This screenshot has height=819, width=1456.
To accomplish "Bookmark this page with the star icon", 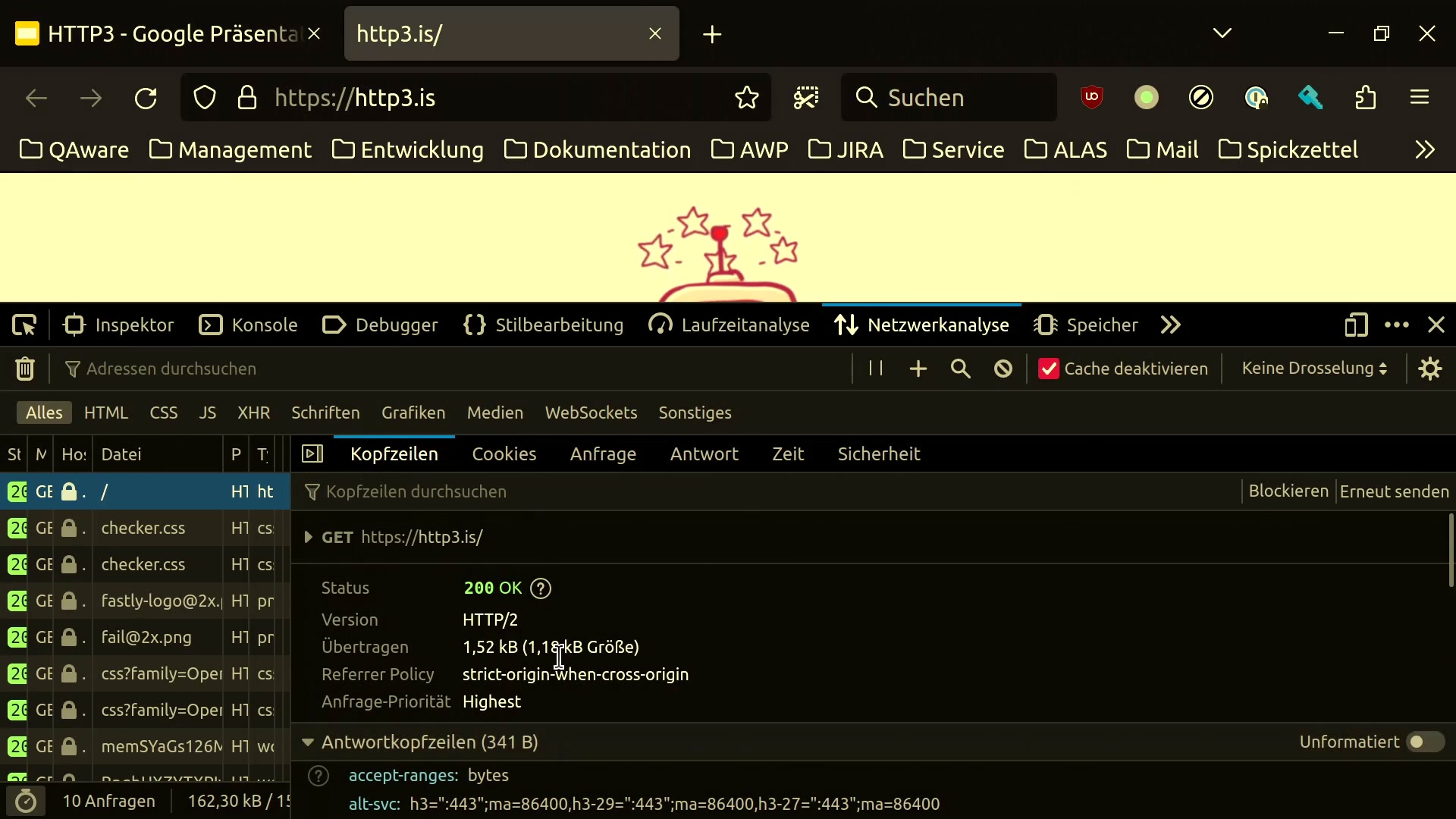I will pyautogui.click(x=747, y=98).
